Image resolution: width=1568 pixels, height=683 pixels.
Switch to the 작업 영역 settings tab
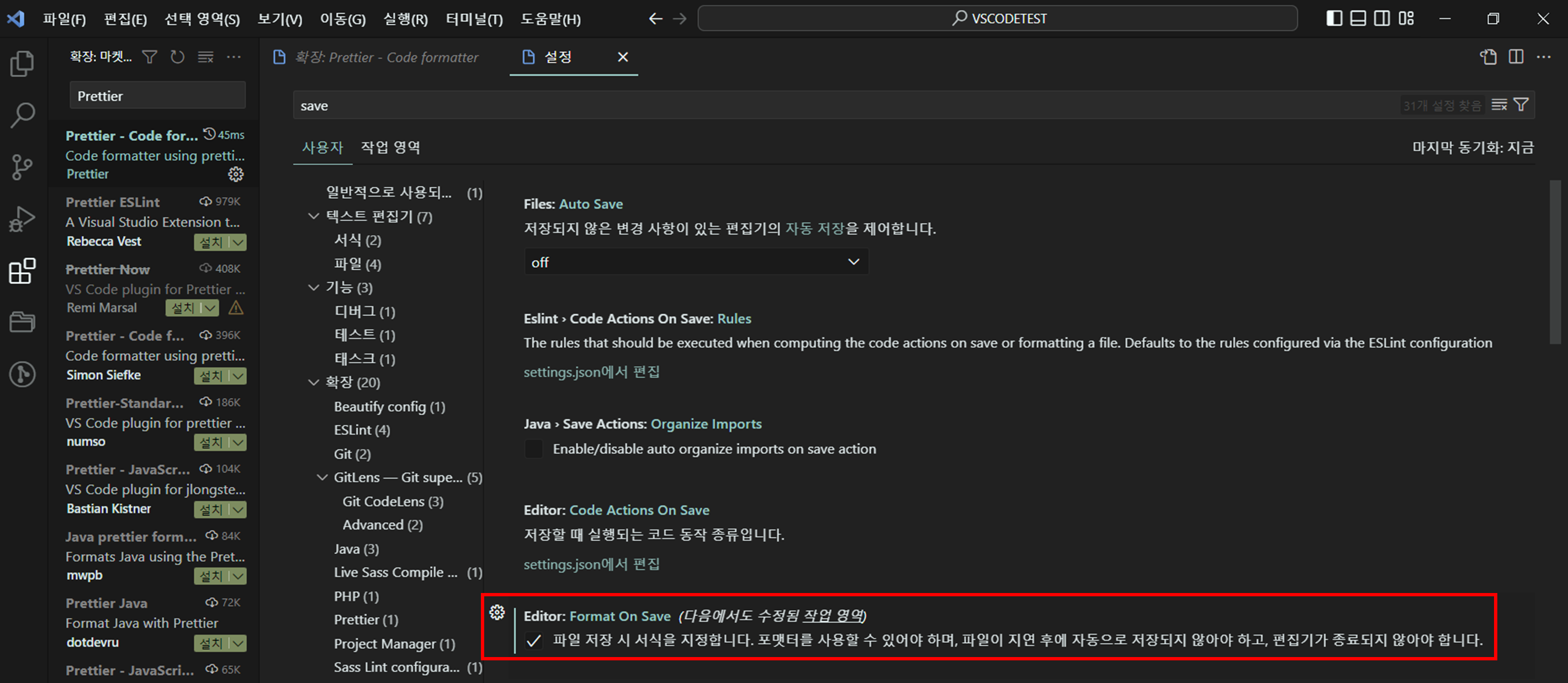point(390,147)
